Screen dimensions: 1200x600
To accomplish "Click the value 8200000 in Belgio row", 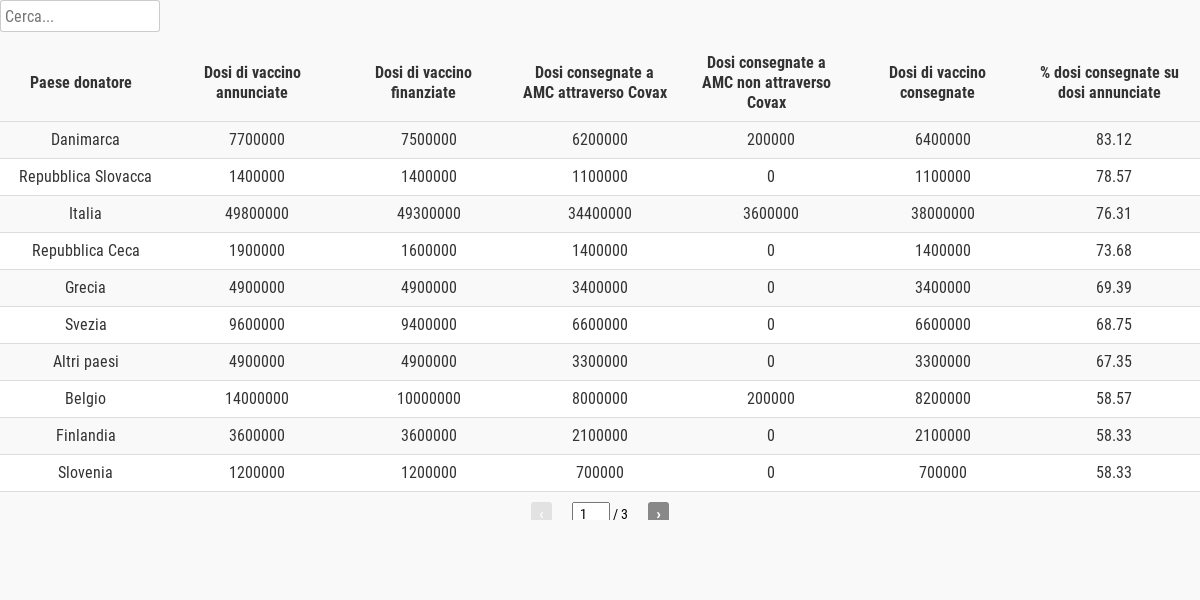I will tap(943, 399).
